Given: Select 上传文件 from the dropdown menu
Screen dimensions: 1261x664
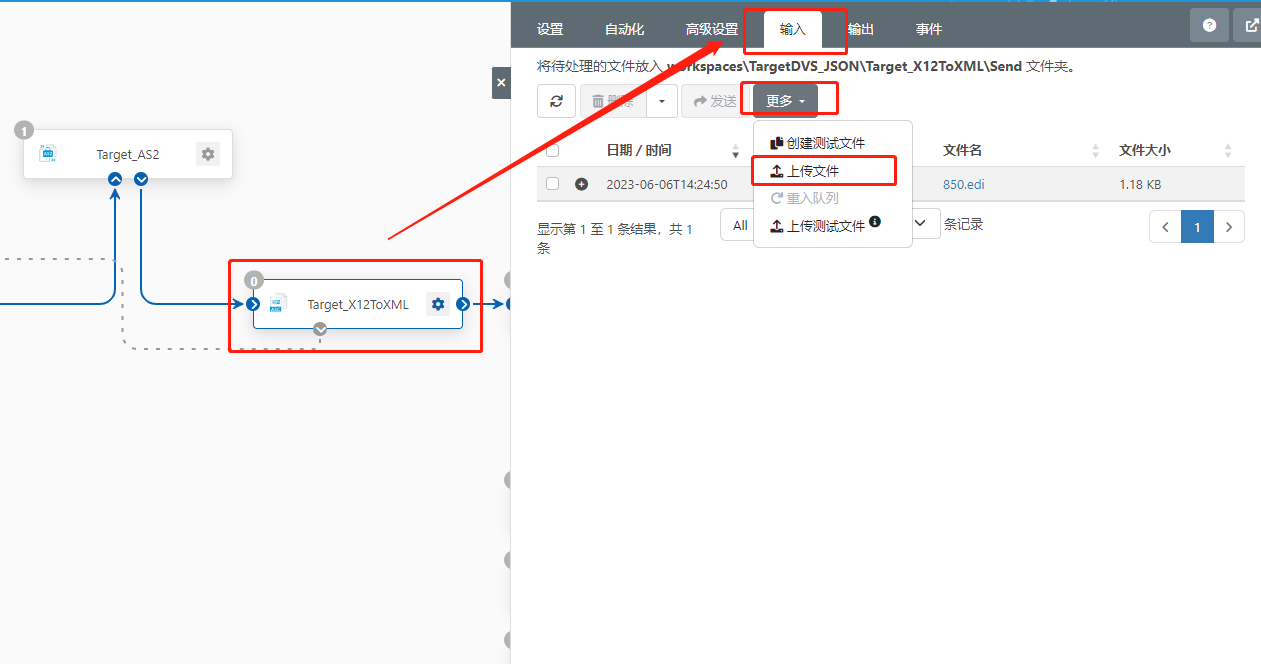Looking at the screenshot, I should (812, 171).
